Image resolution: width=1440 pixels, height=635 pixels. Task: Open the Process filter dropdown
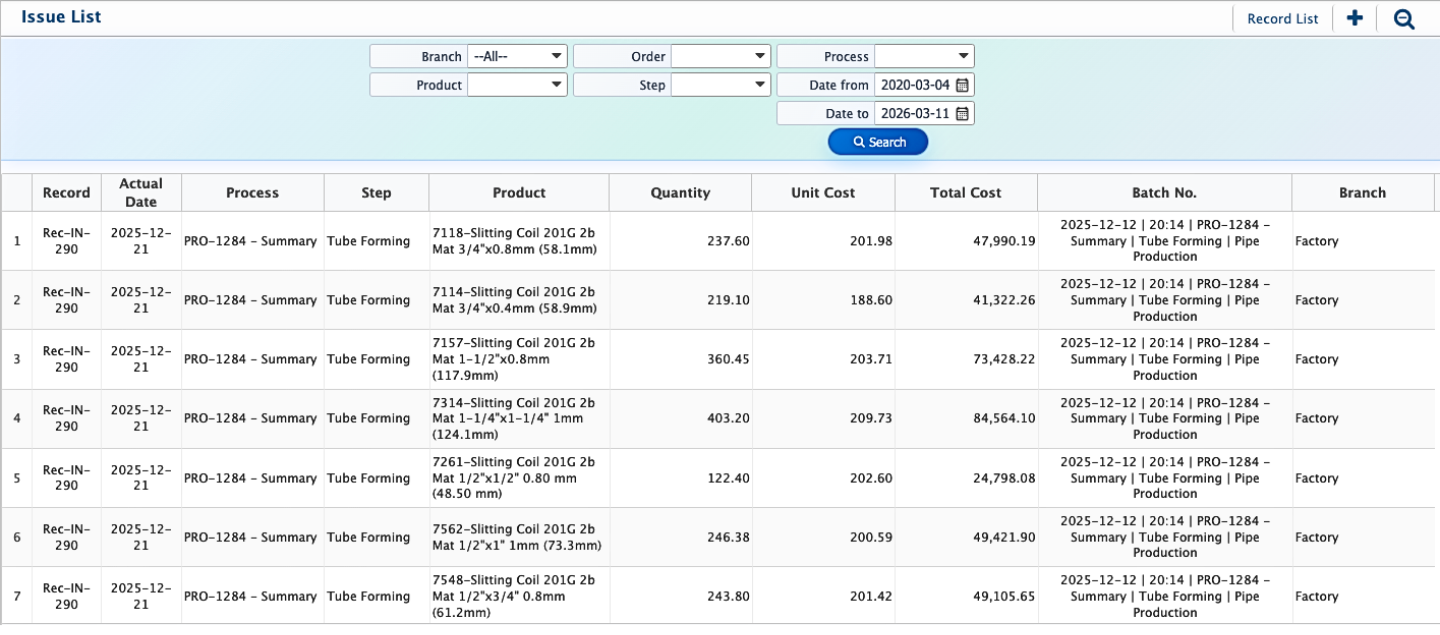click(924, 56)
